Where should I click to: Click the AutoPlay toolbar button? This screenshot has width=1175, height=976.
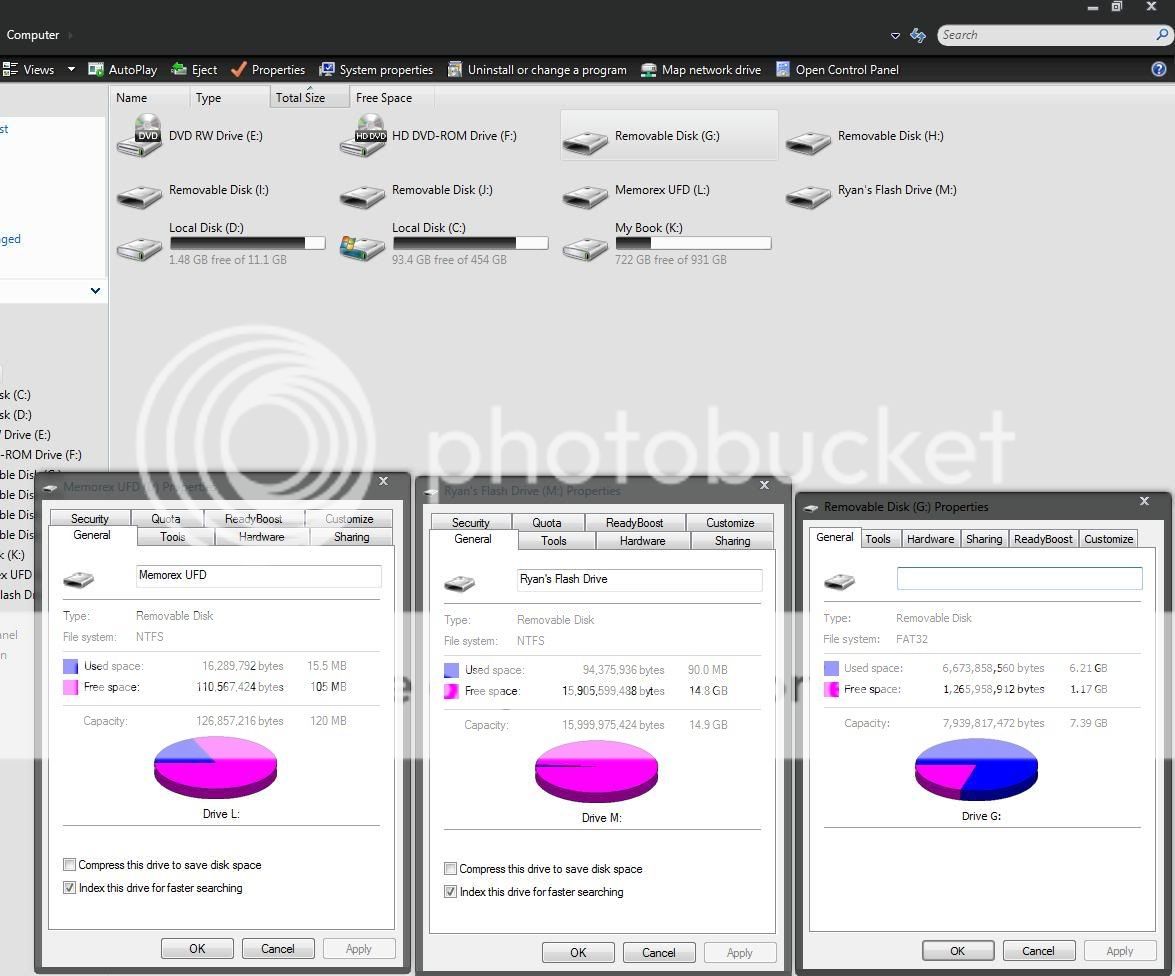tap(122, 70)
